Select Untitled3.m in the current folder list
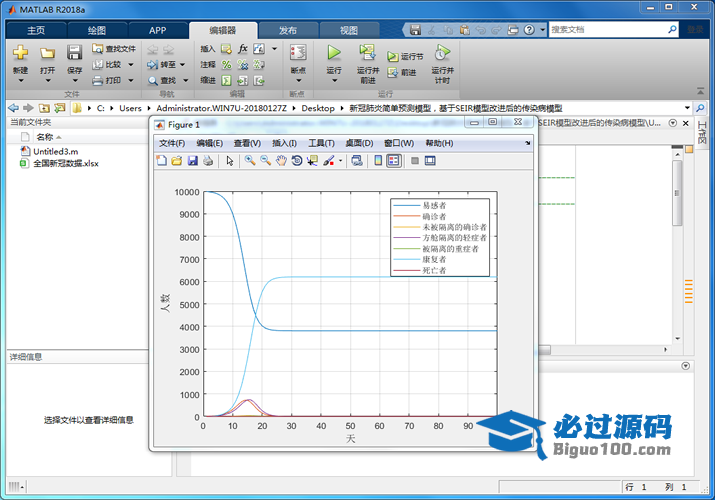 tap(55, 151)
